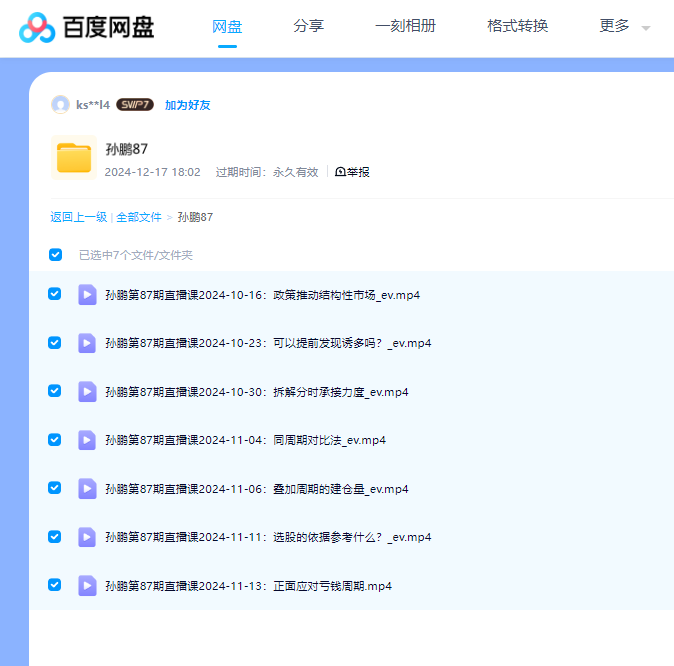
Task: Uncheck the select-all 已选中7个文件 checkbox
Action: 55,255
